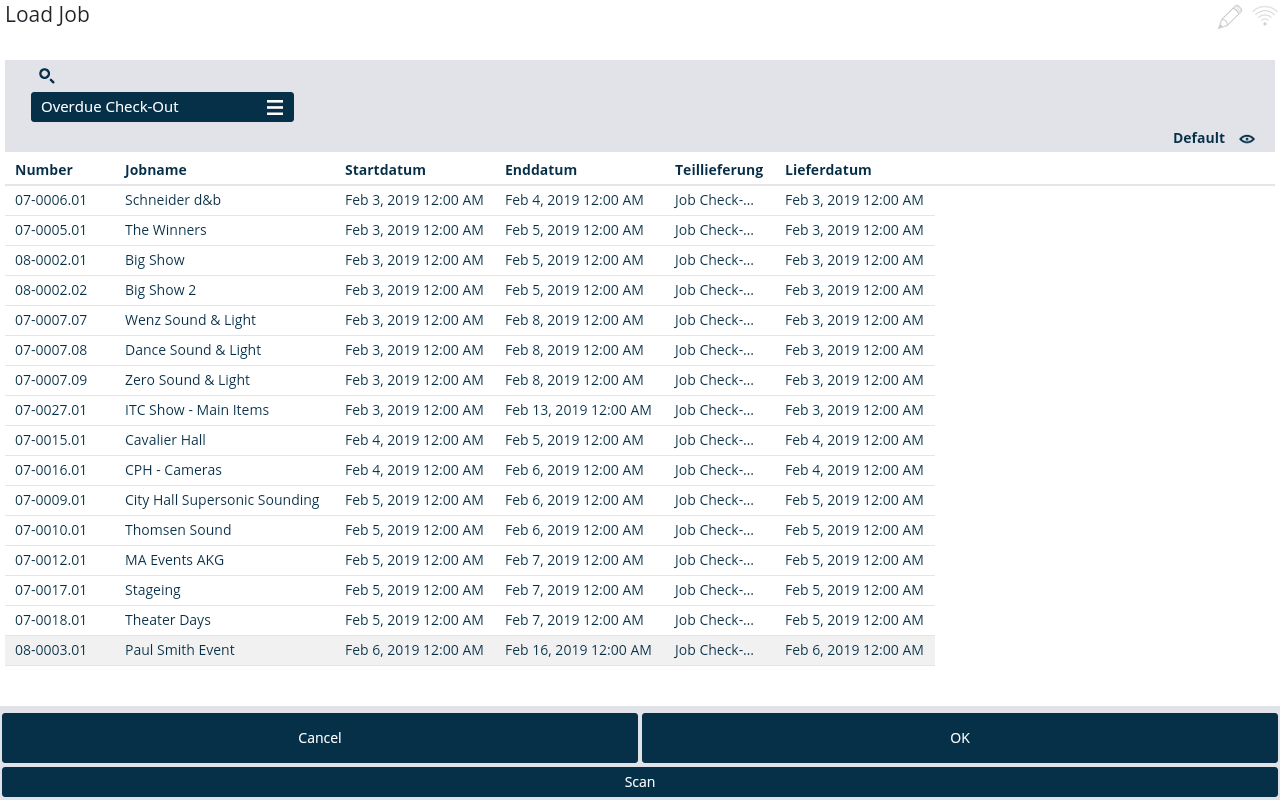Viewport: 1280px width, 800px height.
Task: Toggle the Default view eye icon
Action: 1247,139
